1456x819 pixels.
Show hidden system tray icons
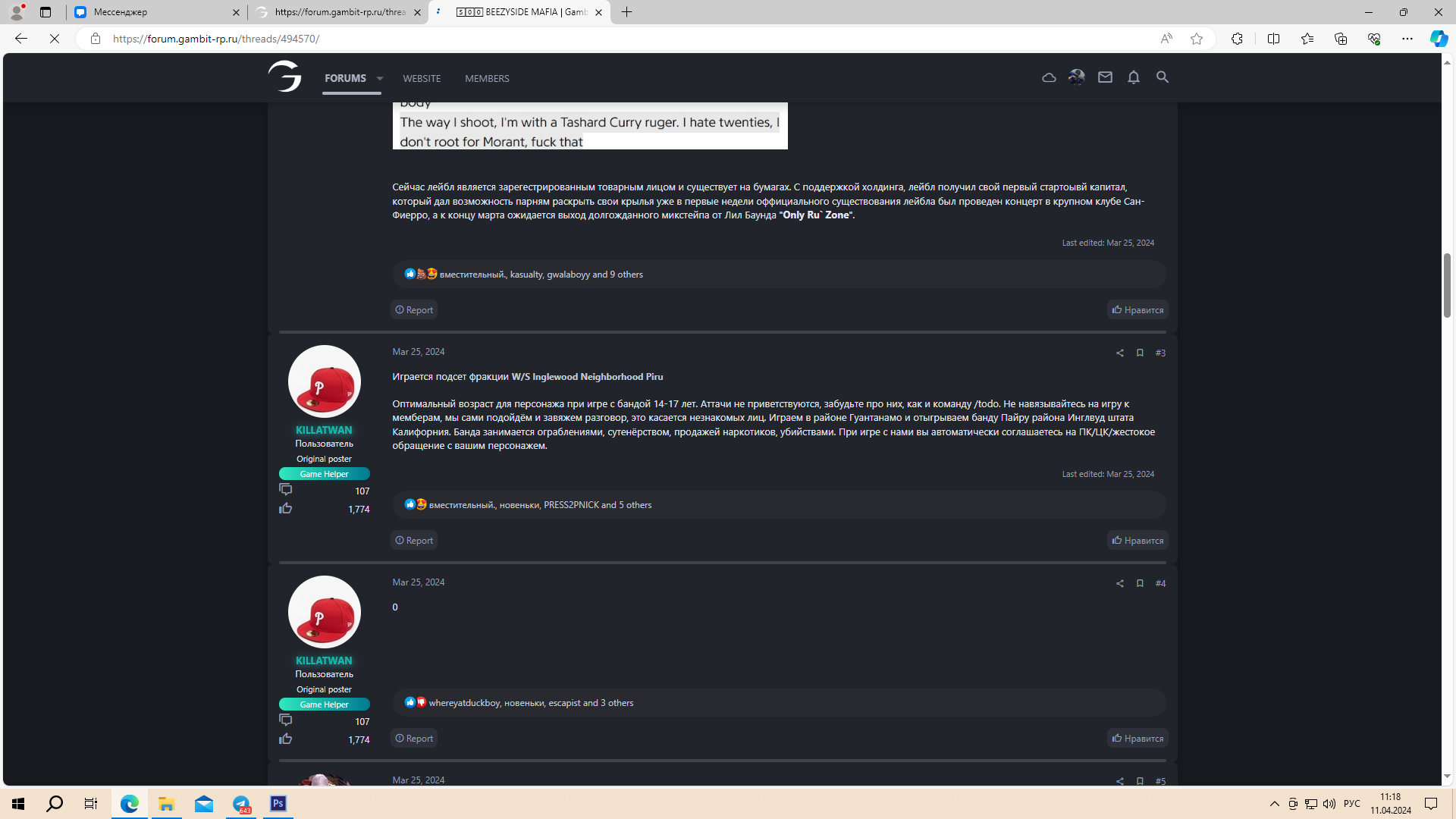tap(1274, 804)
